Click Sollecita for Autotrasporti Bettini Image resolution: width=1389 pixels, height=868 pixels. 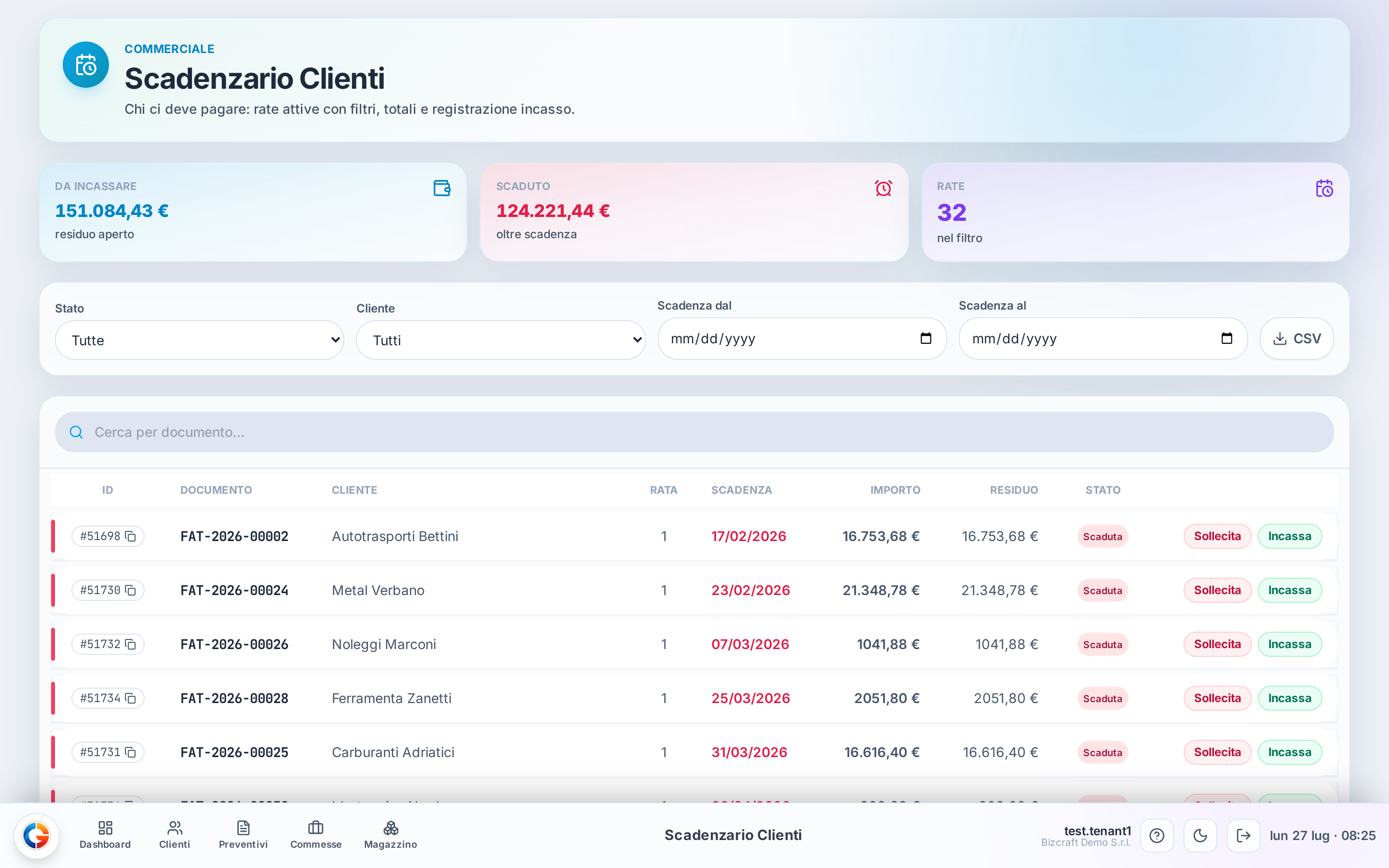1217,536
